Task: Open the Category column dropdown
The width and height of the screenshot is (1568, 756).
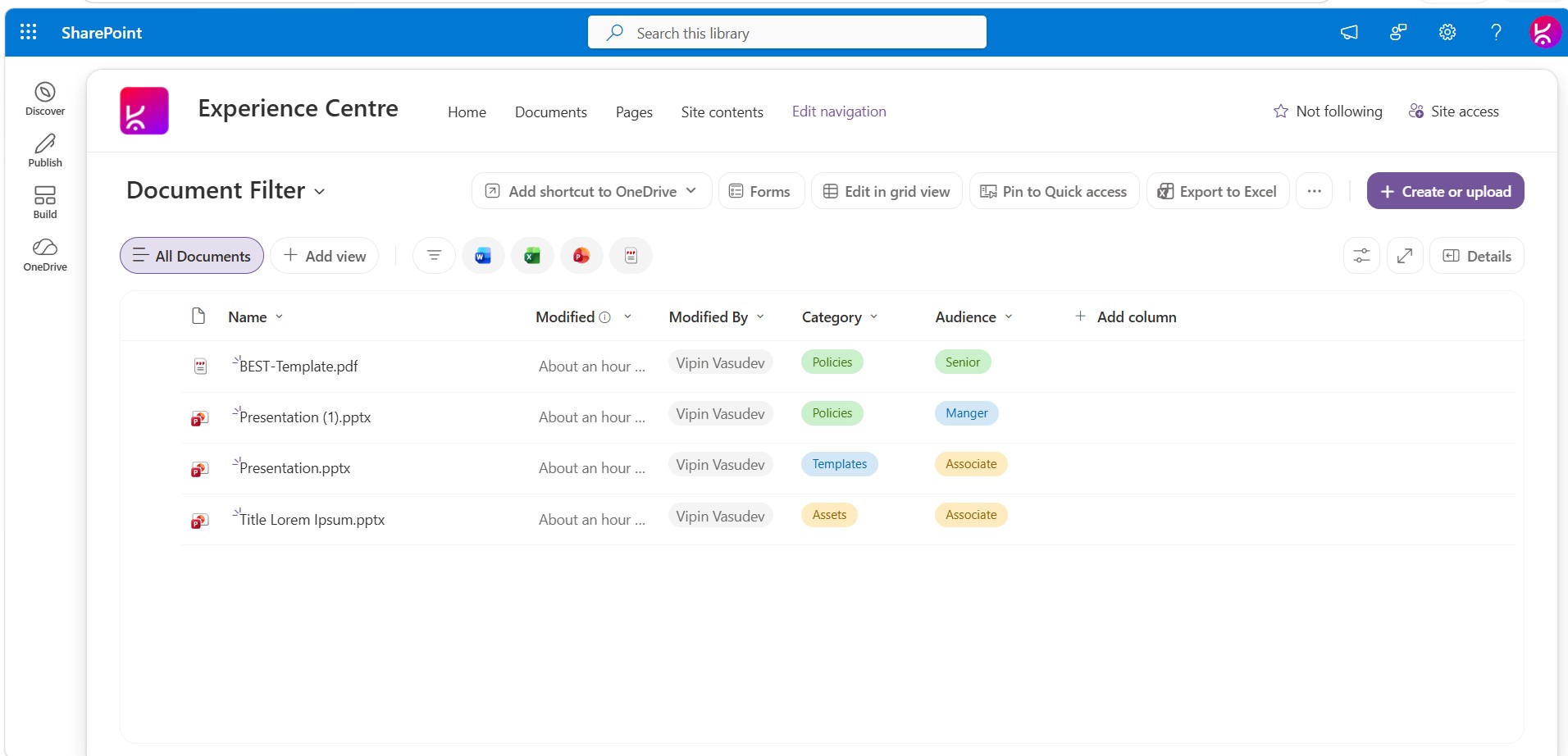Action: [873, 317]
